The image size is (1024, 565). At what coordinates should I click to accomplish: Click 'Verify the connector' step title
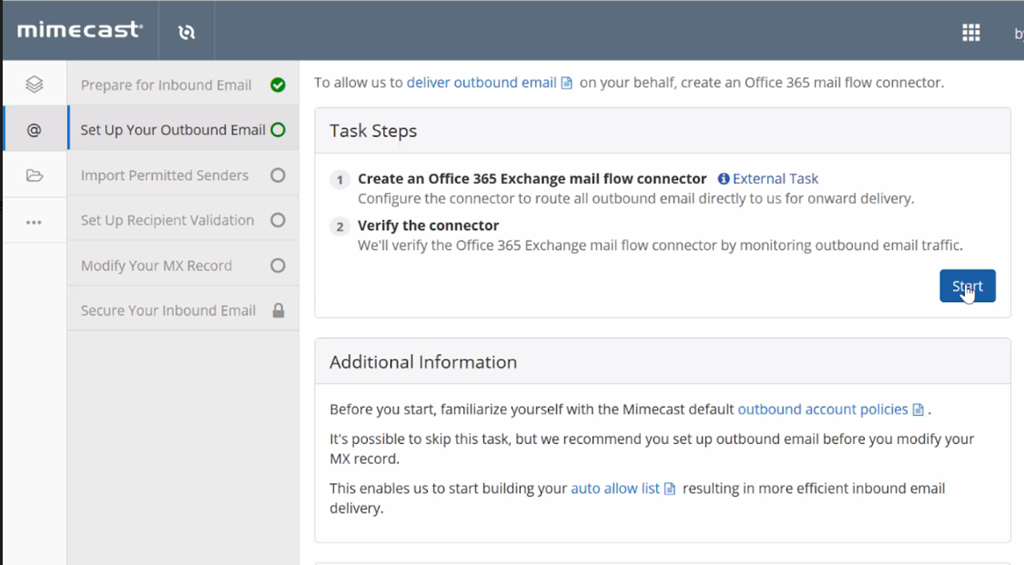point(428,225)
